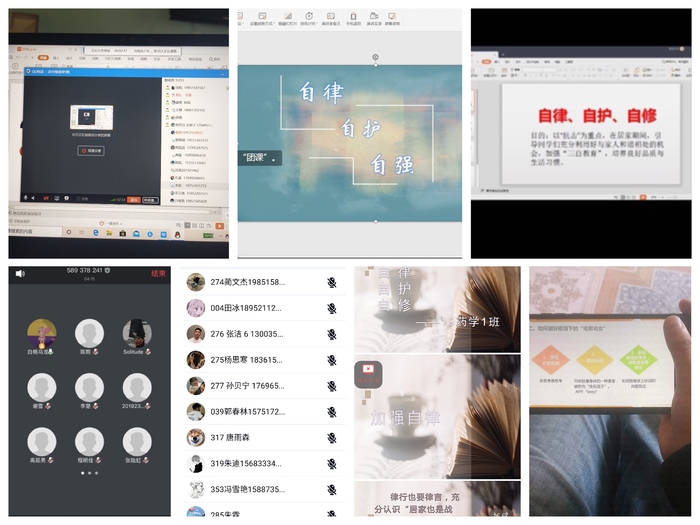Click the red stop sharing floating icon
The height and width of the screenshot is (525, 700).
coord(368,374)
